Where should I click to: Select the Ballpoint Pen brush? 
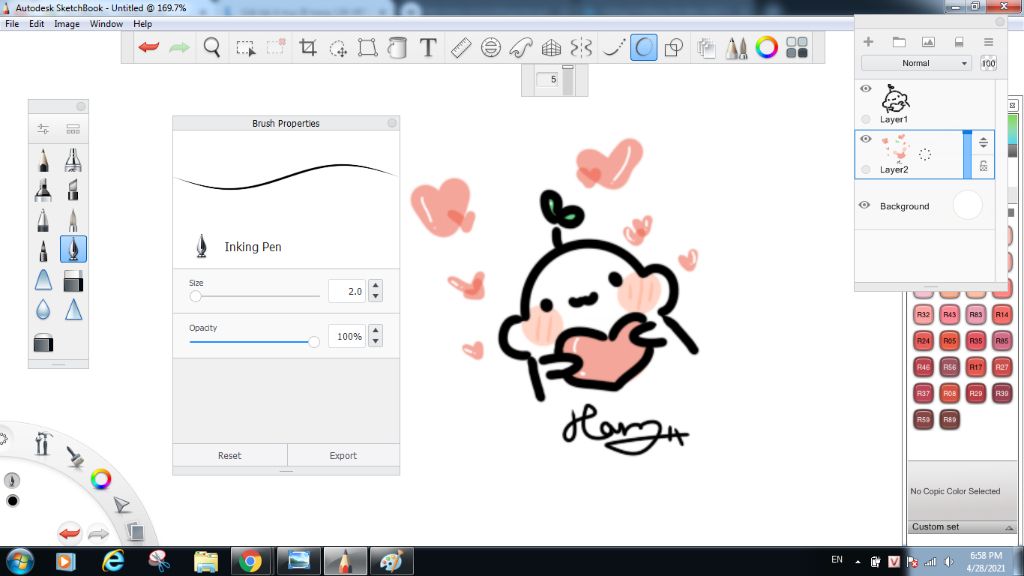pyautogui.click(x=43, y=220)
